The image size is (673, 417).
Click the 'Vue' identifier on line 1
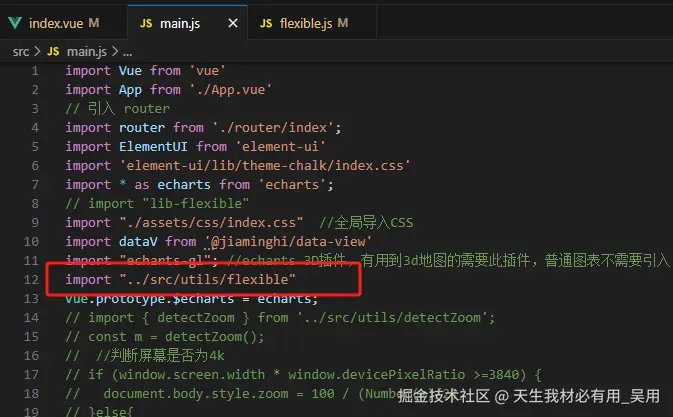(130, 71)
